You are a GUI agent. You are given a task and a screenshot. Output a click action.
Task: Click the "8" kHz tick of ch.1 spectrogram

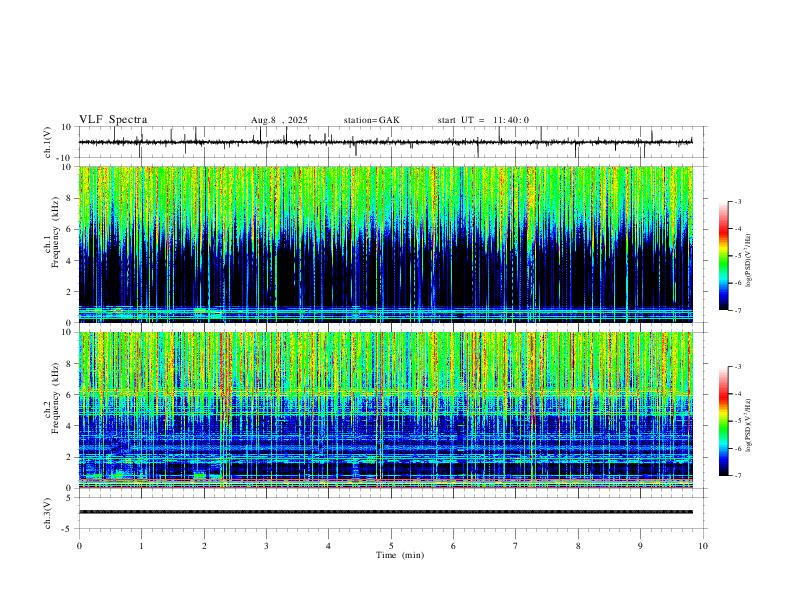click(70, 198)
